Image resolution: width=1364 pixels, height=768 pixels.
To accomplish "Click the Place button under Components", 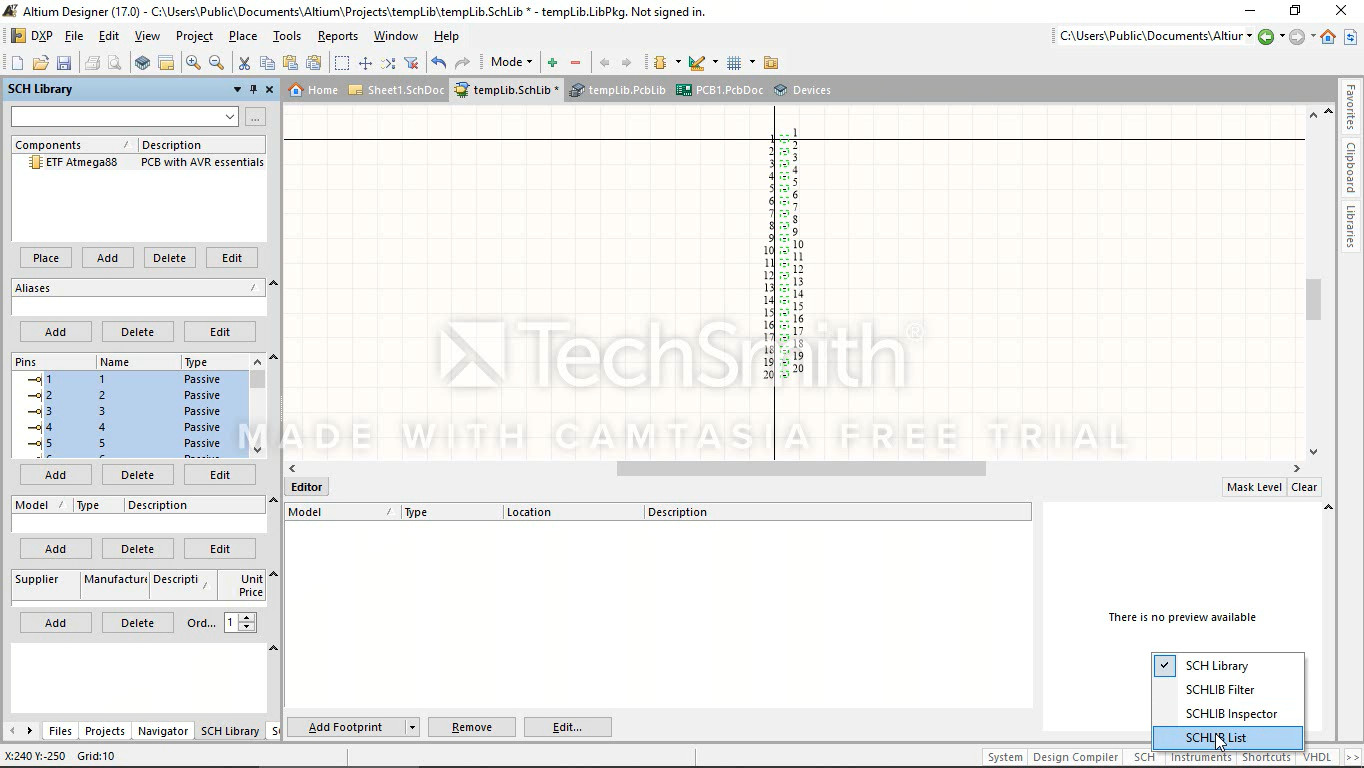I will [46, 258].
